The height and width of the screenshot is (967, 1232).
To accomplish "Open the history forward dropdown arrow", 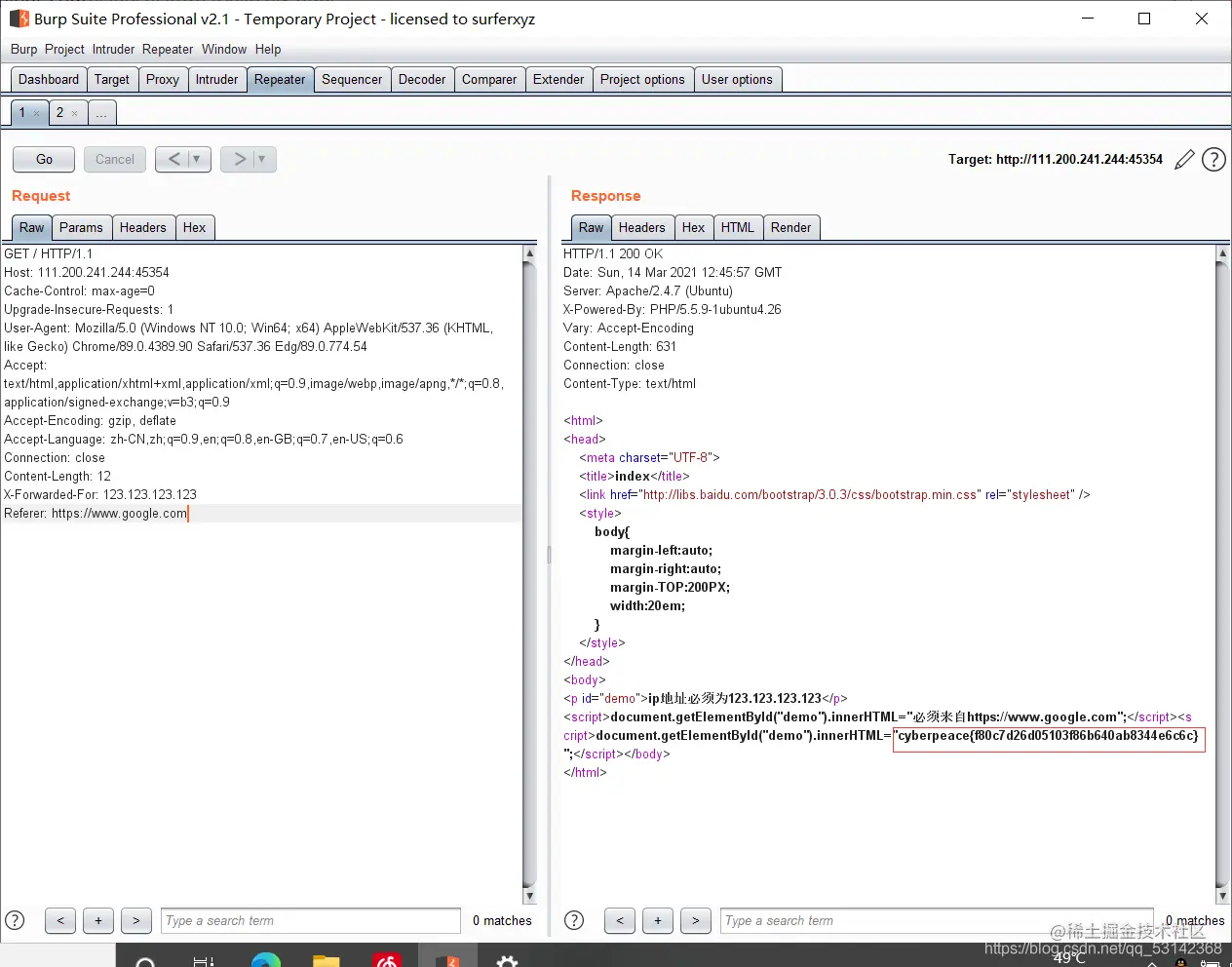I will pyautogui.click(x=261, y=159).
